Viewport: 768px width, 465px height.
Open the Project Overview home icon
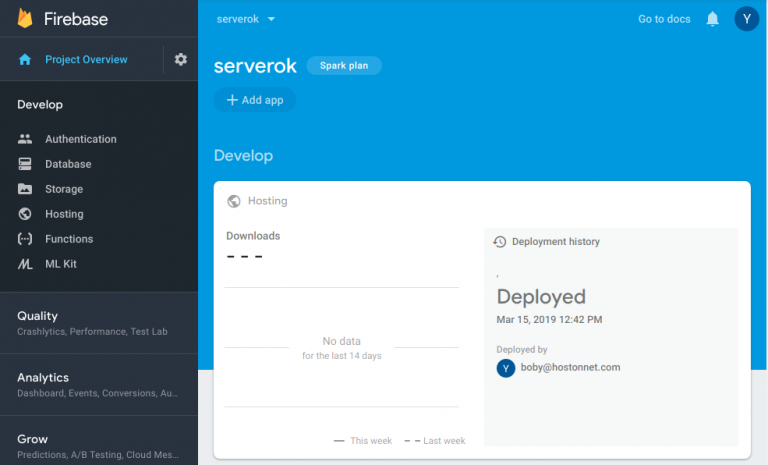tap(25, 60)
